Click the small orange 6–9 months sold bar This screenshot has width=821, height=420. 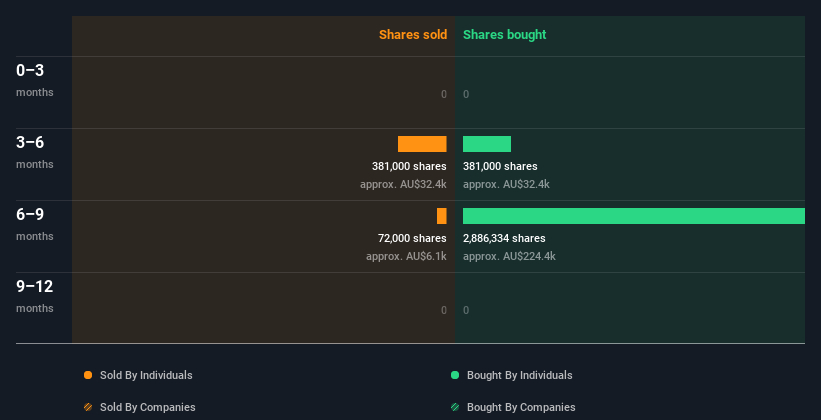point(442,216)
